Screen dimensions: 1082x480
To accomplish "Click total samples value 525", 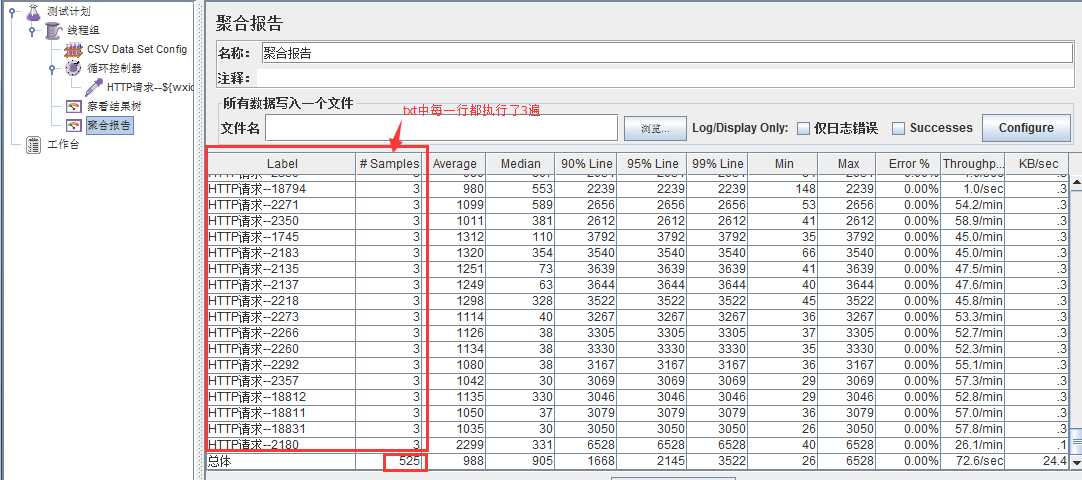I will [409, 461].
